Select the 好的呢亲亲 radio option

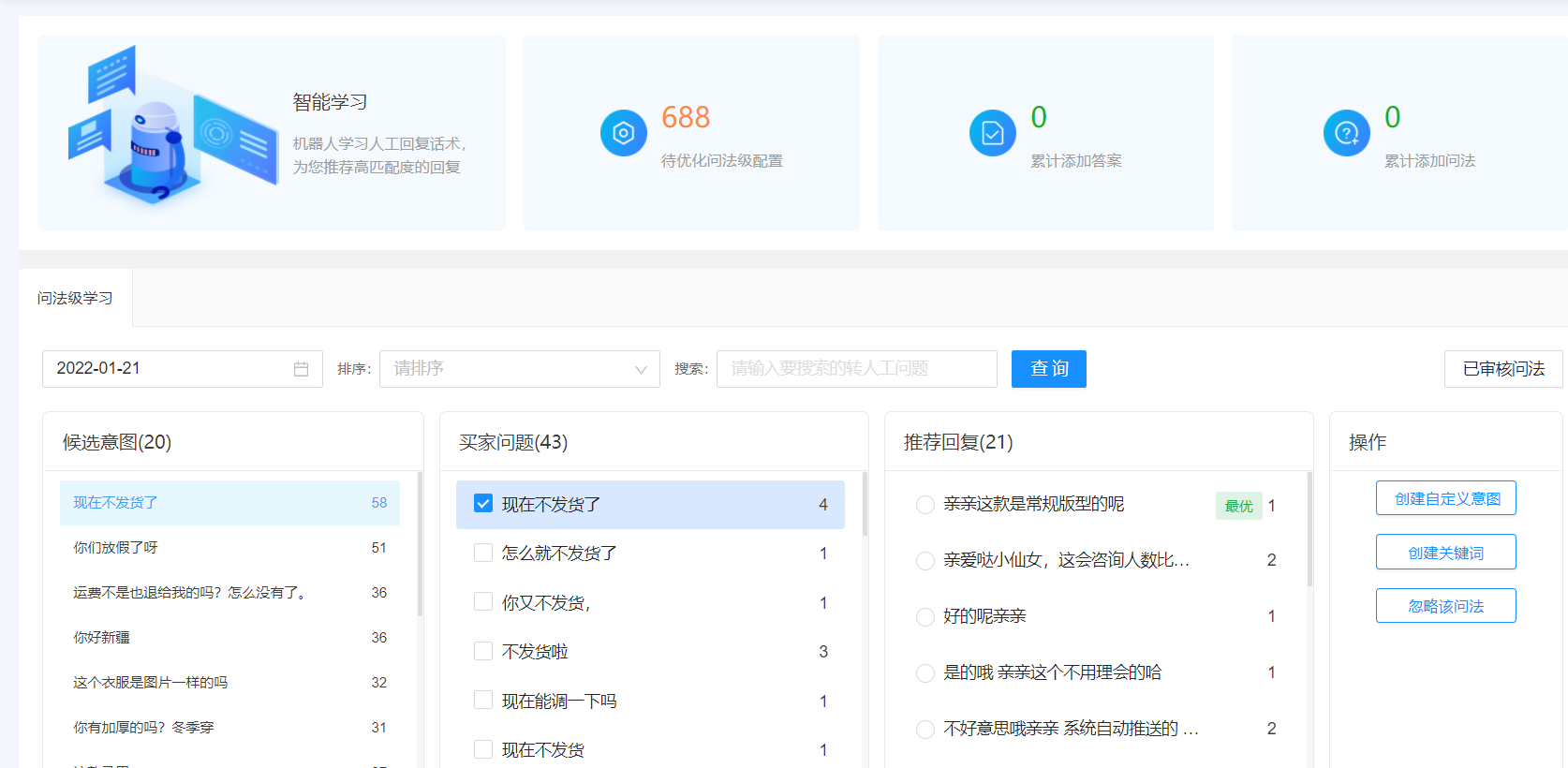[x=925, y=617]
